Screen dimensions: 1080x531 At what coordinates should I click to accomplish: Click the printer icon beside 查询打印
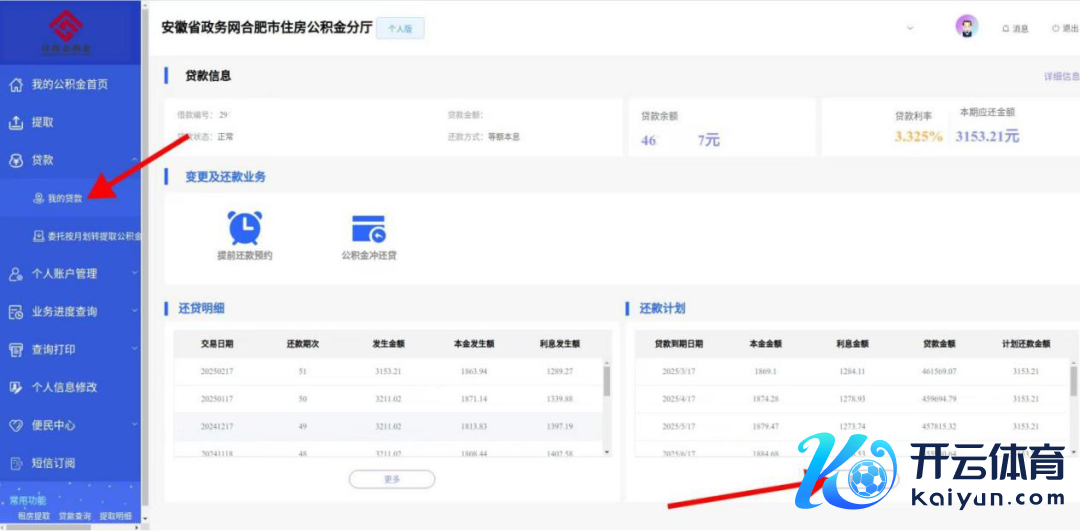coord(16,350)
